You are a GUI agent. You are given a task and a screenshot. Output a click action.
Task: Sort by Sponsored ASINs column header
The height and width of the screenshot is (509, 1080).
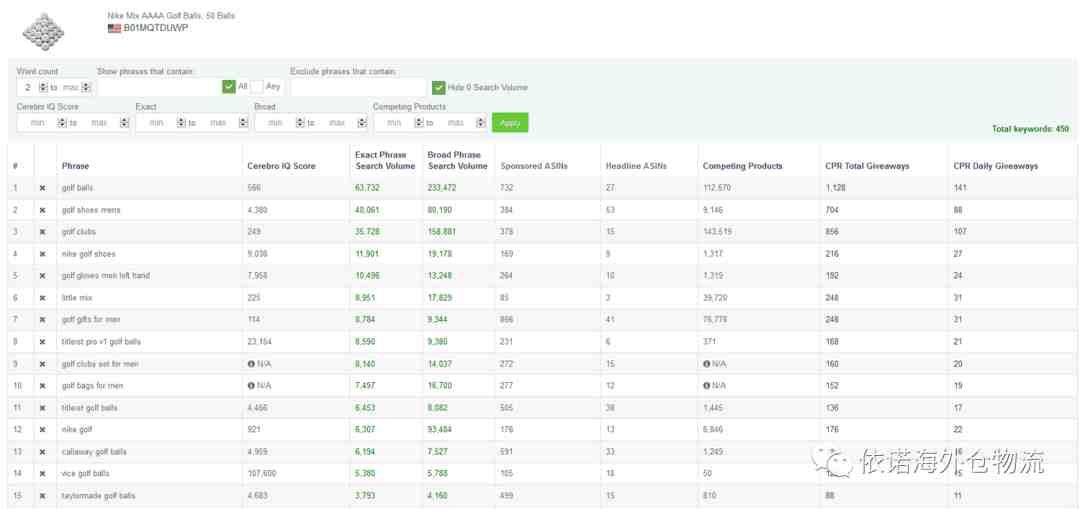[534, 166]
